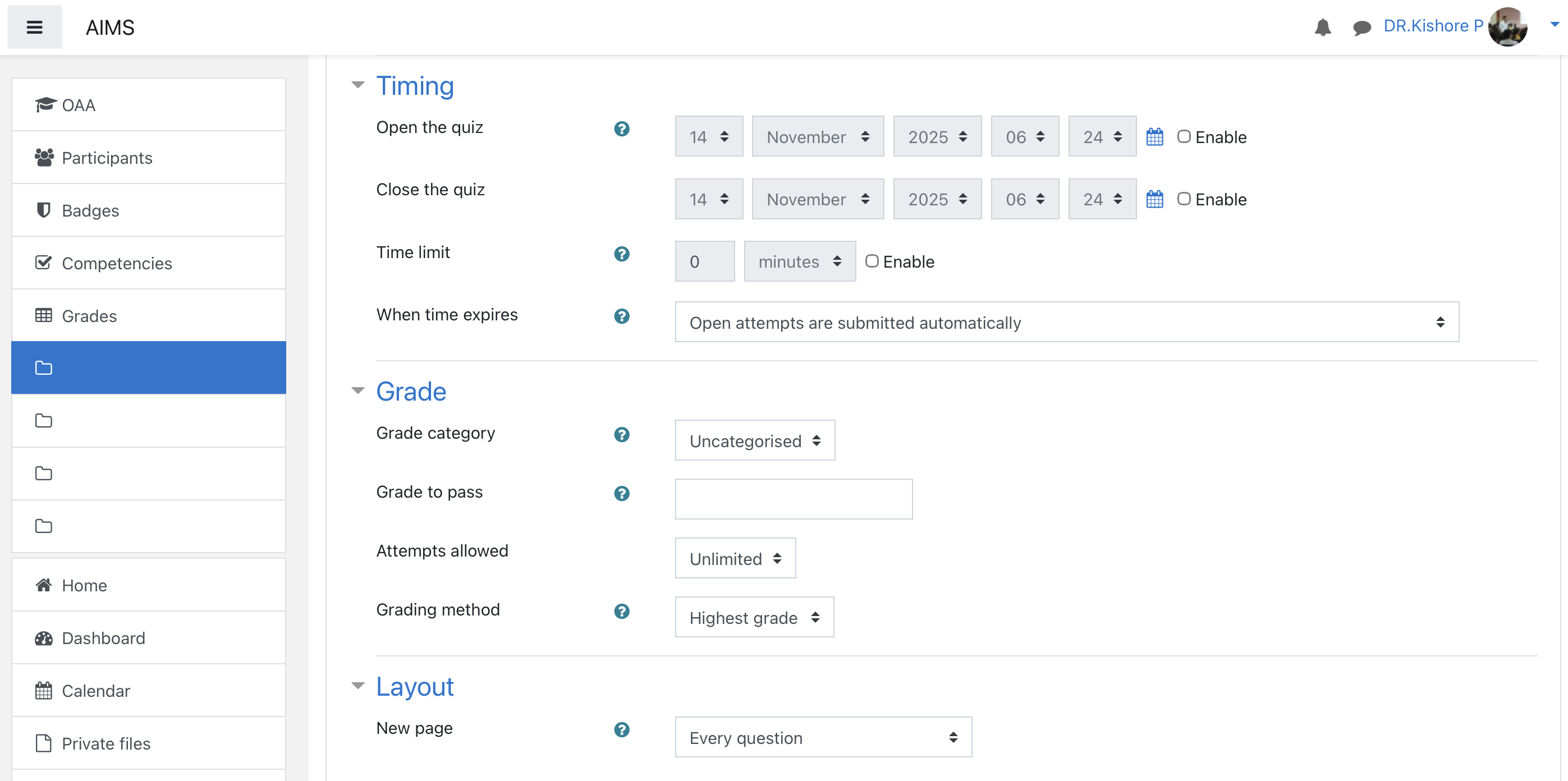Enable the Open the quiz date

click(1184, 136)
